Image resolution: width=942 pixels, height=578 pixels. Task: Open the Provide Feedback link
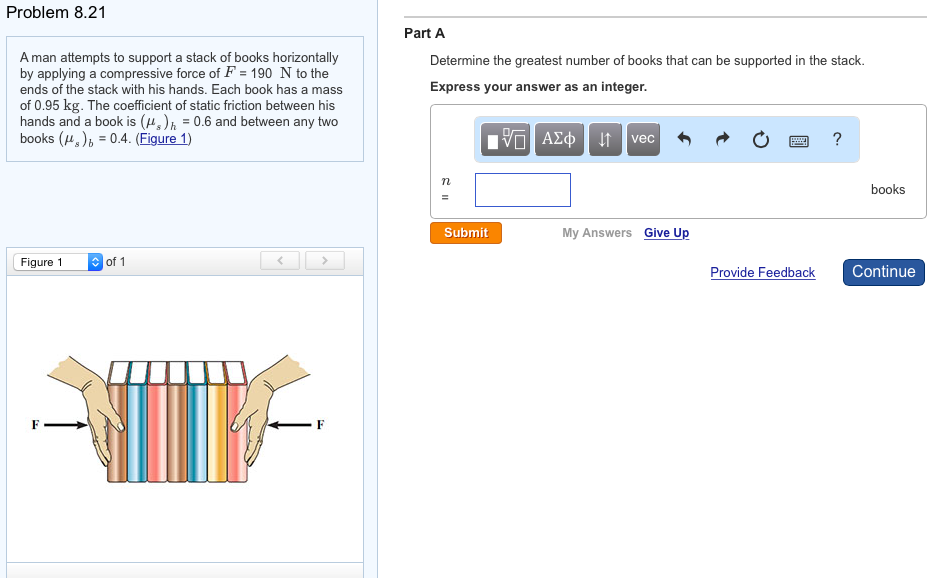(x=762, y=272)
